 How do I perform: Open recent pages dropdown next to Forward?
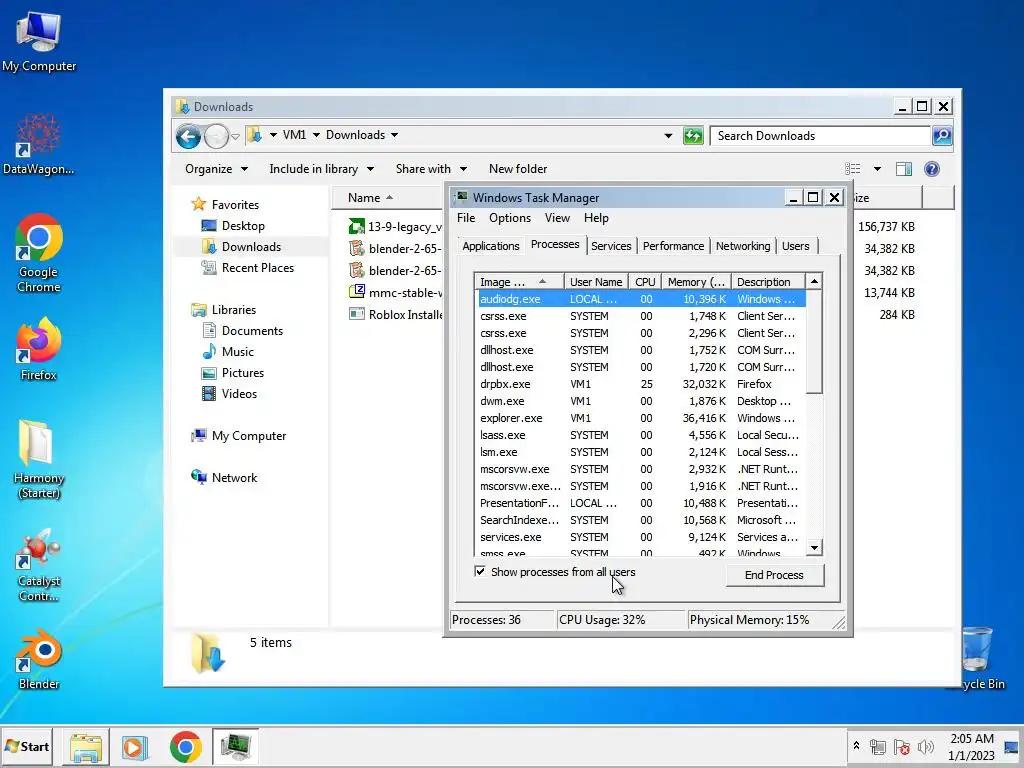[235, 136]
